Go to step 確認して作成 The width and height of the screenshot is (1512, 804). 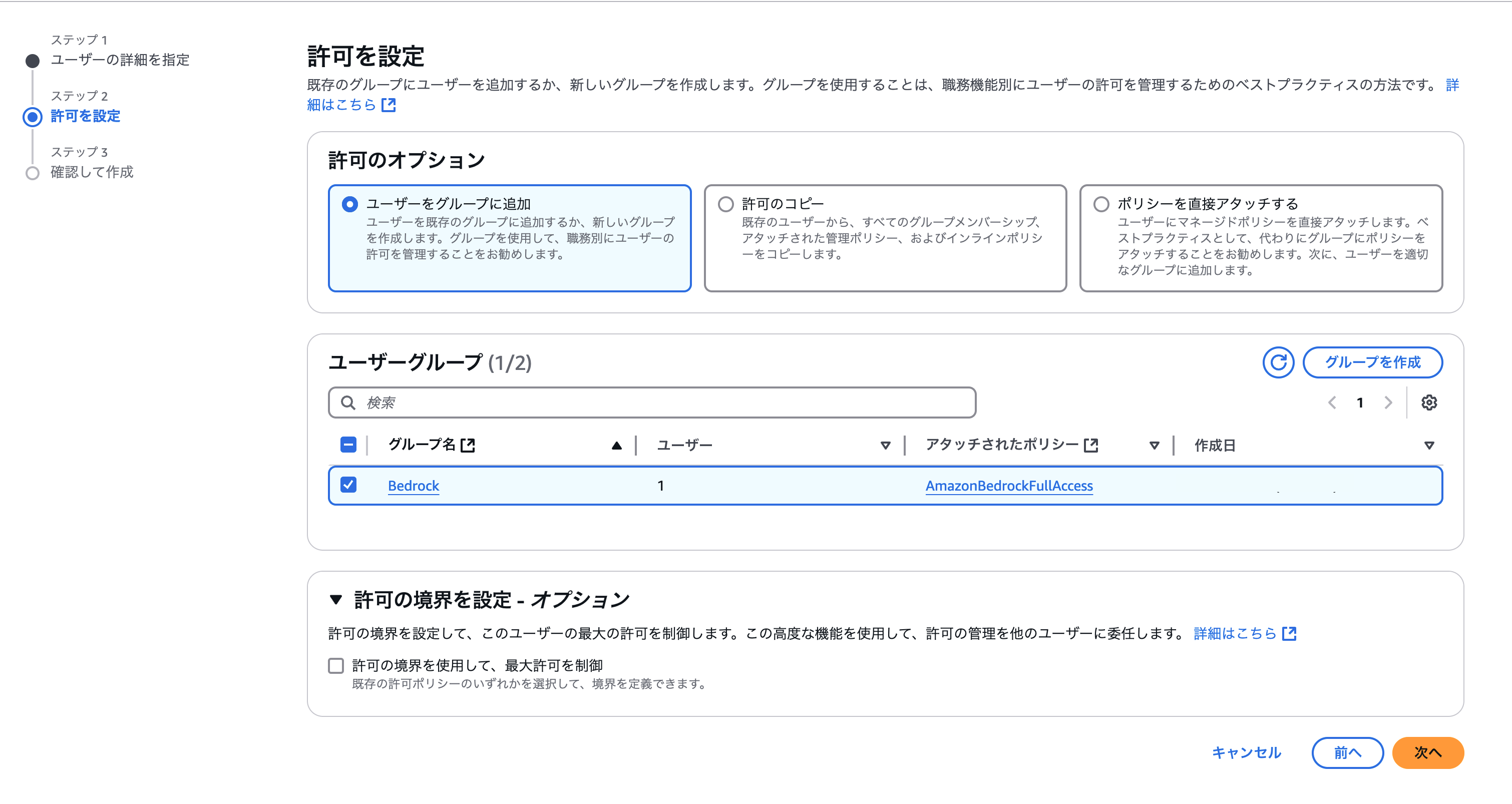(92, 172)
